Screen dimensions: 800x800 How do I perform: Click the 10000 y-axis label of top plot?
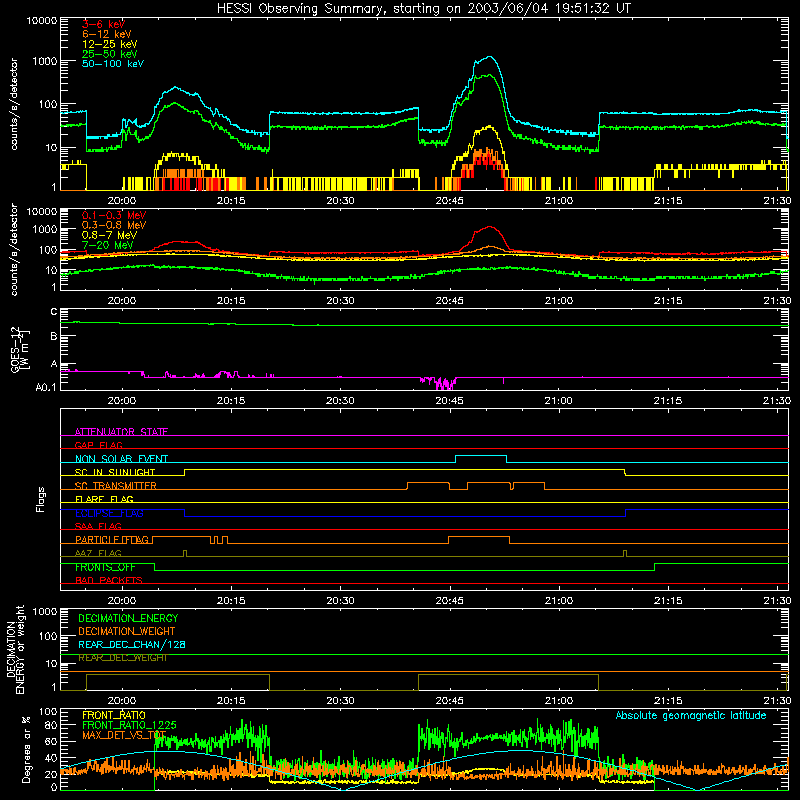(42, 21)
